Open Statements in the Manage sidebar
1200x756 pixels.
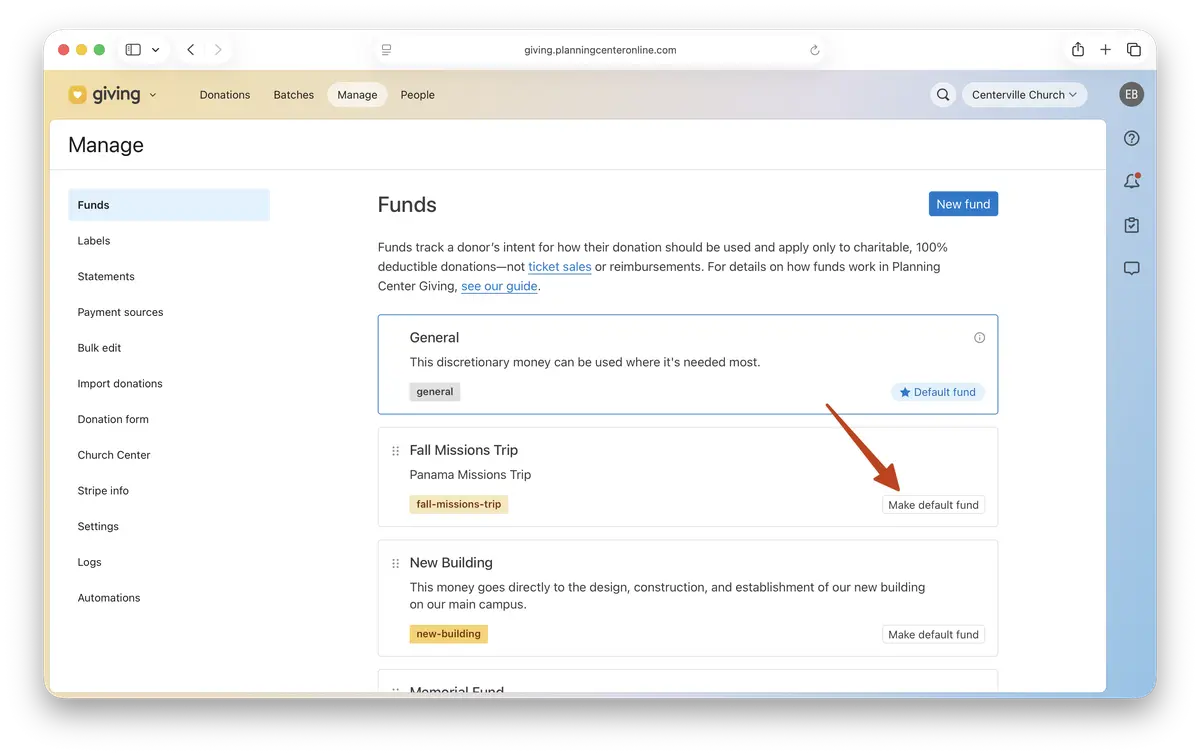click(x=169, y=277)
